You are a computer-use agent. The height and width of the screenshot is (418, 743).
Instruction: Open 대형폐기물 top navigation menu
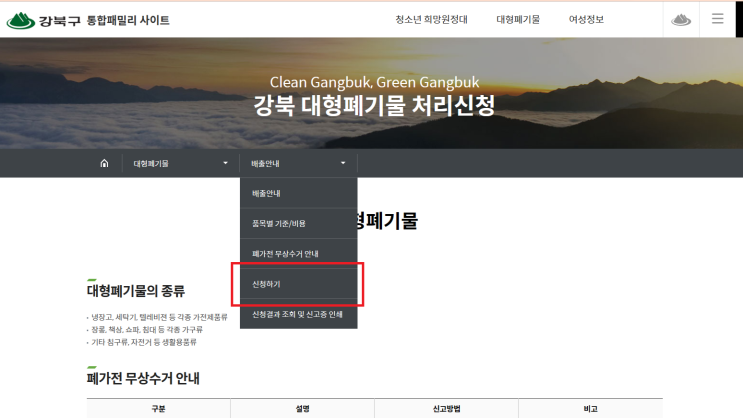pyautogui.click(x=518, y=19)
